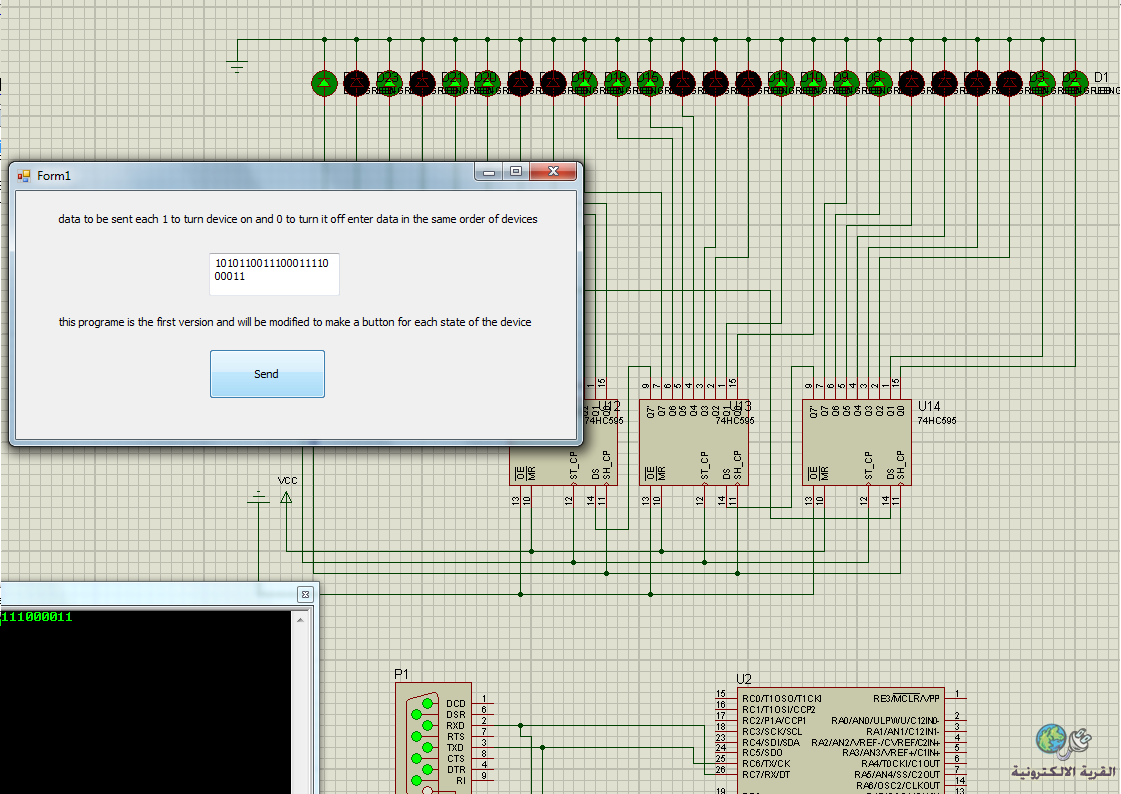Click the lit LED overlapped by the D23 label
Image resolution: width=1121 pixels, height=794 pixels.
(x=390, y=83)
